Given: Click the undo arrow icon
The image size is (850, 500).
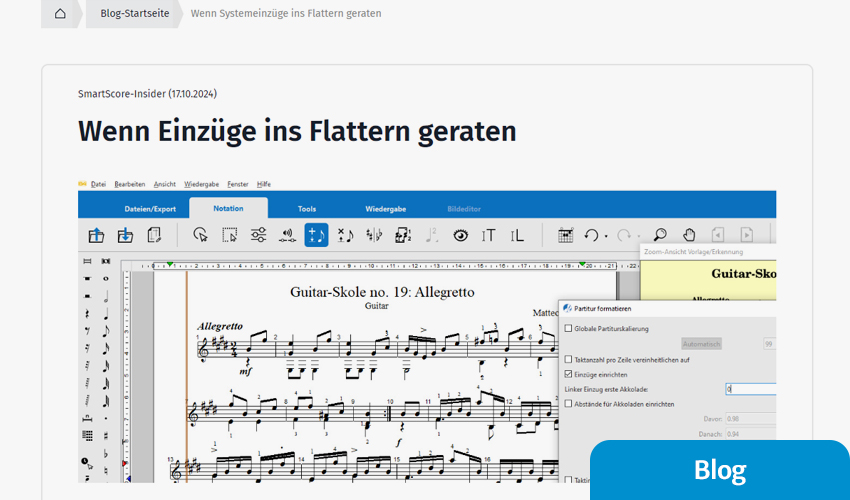Looking at the screenshot, I should tap(592, 236).
